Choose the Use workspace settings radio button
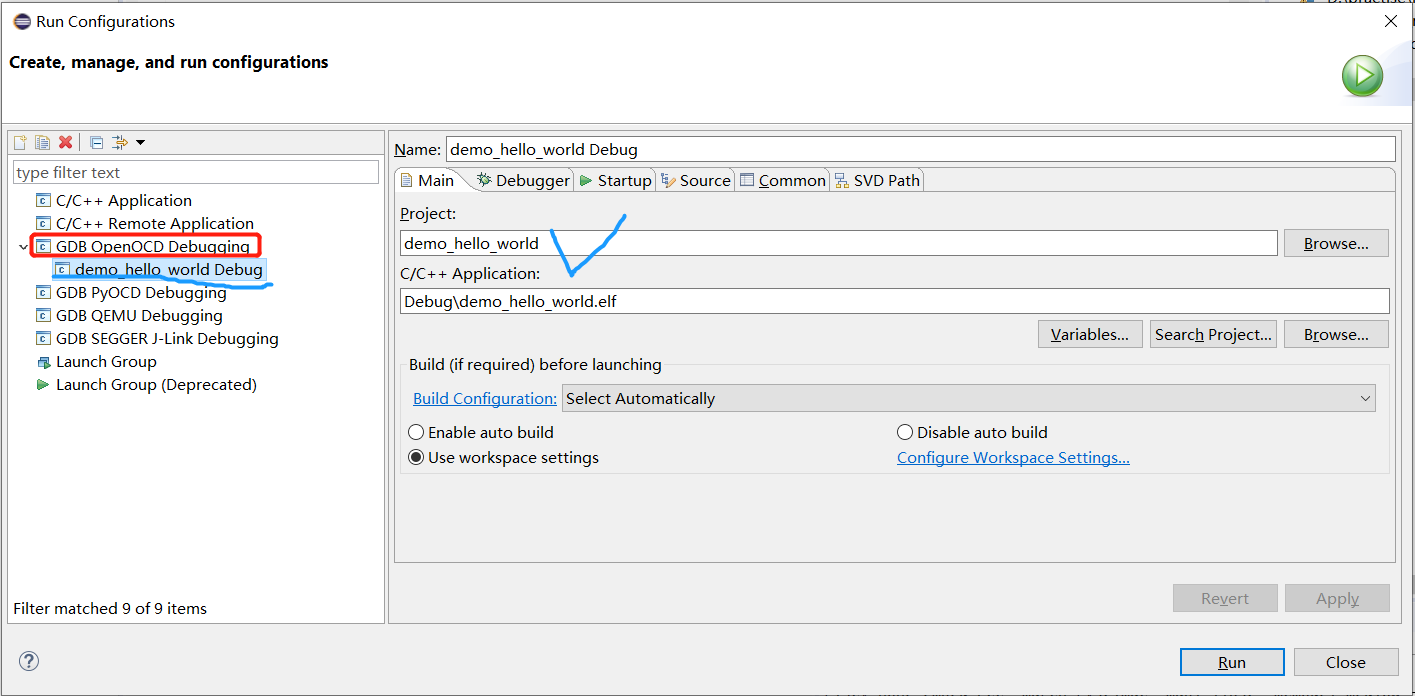 pos(416,458)
